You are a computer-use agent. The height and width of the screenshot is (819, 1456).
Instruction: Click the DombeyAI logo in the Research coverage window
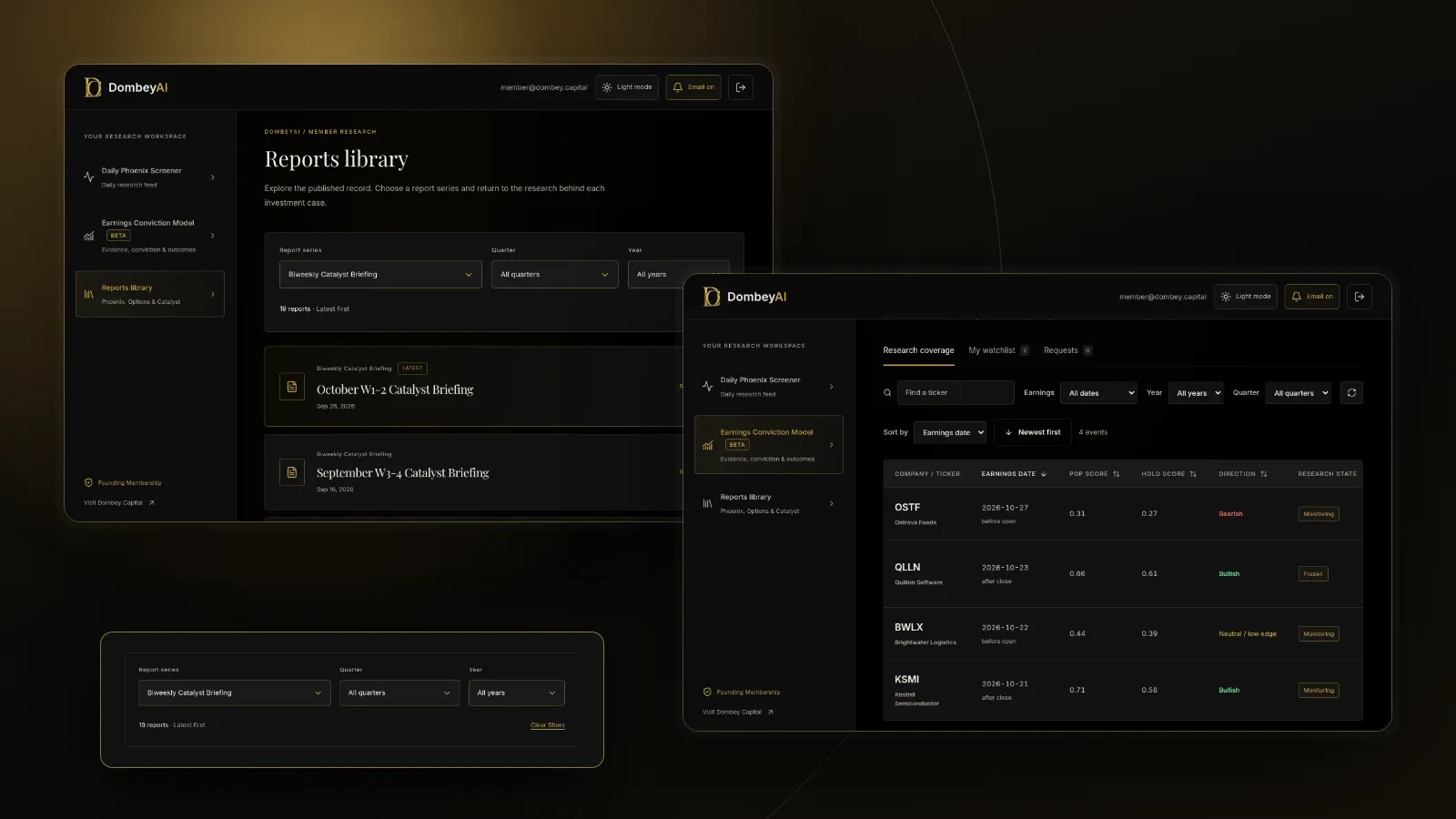pos(745,297)
